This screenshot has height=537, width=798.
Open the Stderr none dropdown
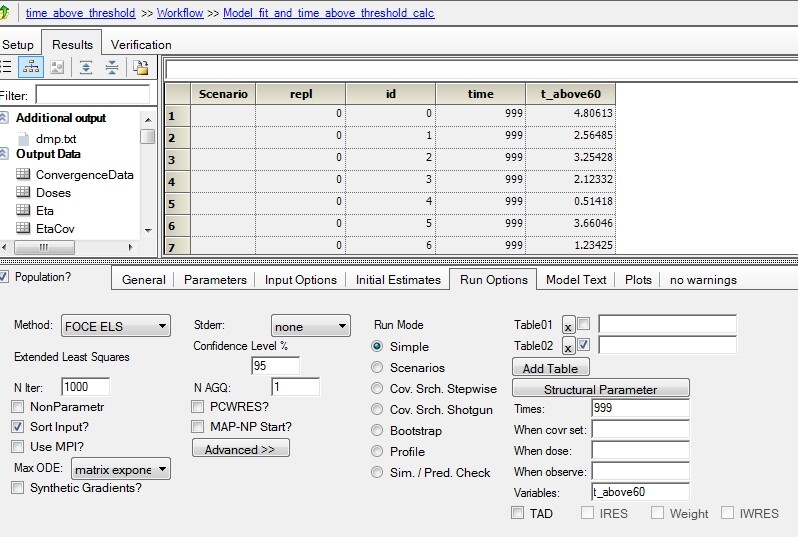click(310, 326)
